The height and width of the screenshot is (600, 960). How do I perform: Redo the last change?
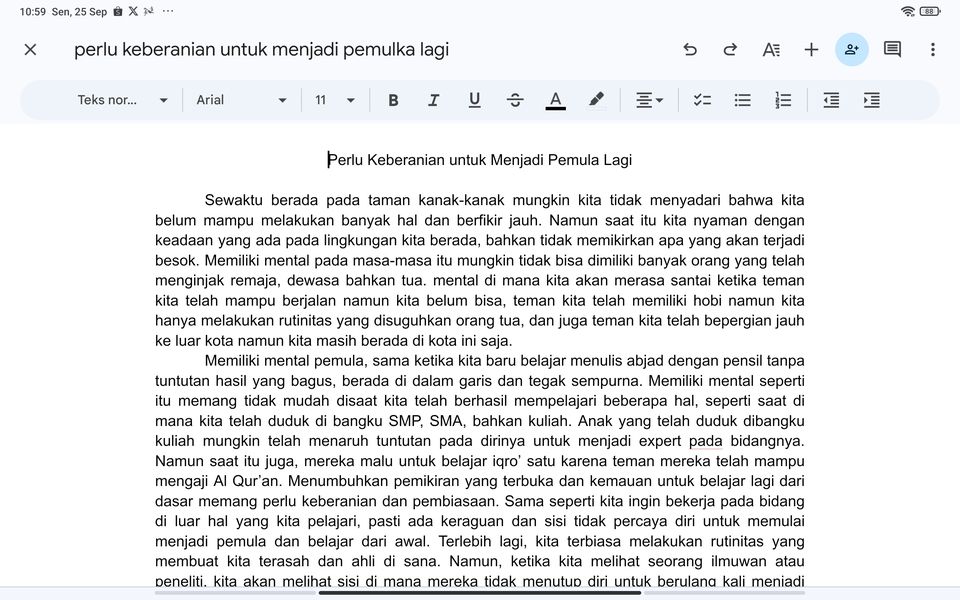pyautogui.click(x=731, y=49)
